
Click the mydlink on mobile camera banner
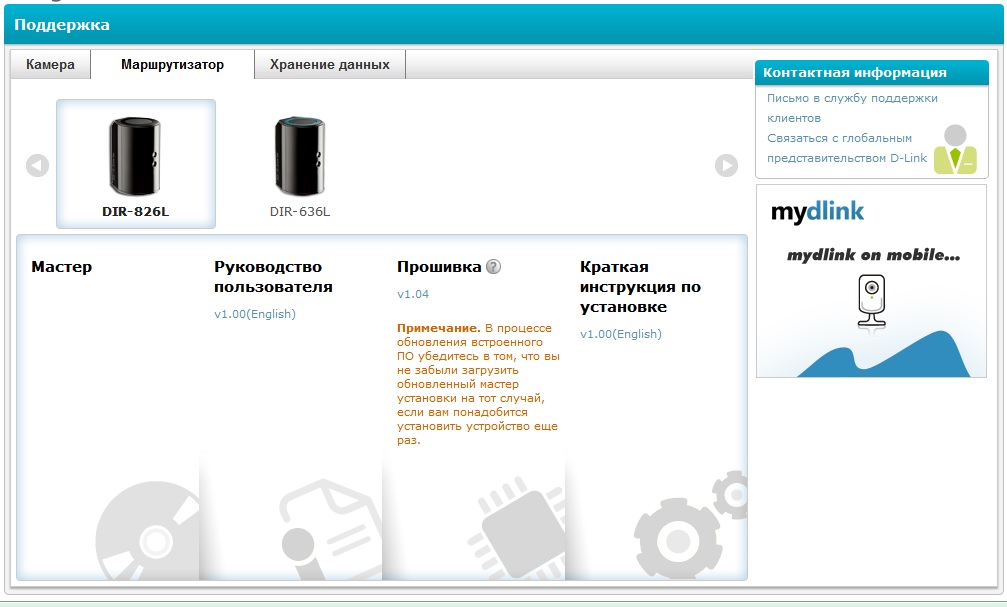coord(871,300)
